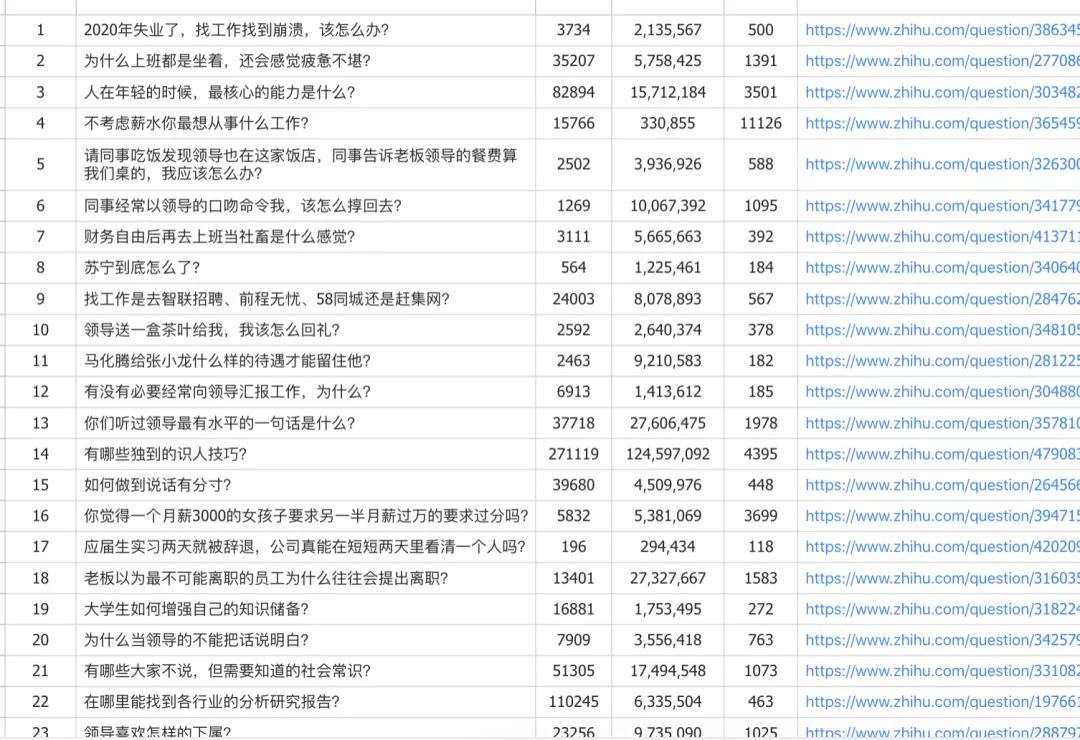Screen dimensions: 1080x740
Task: Click the zhihu link in row 8
Action: click(942, 268)
